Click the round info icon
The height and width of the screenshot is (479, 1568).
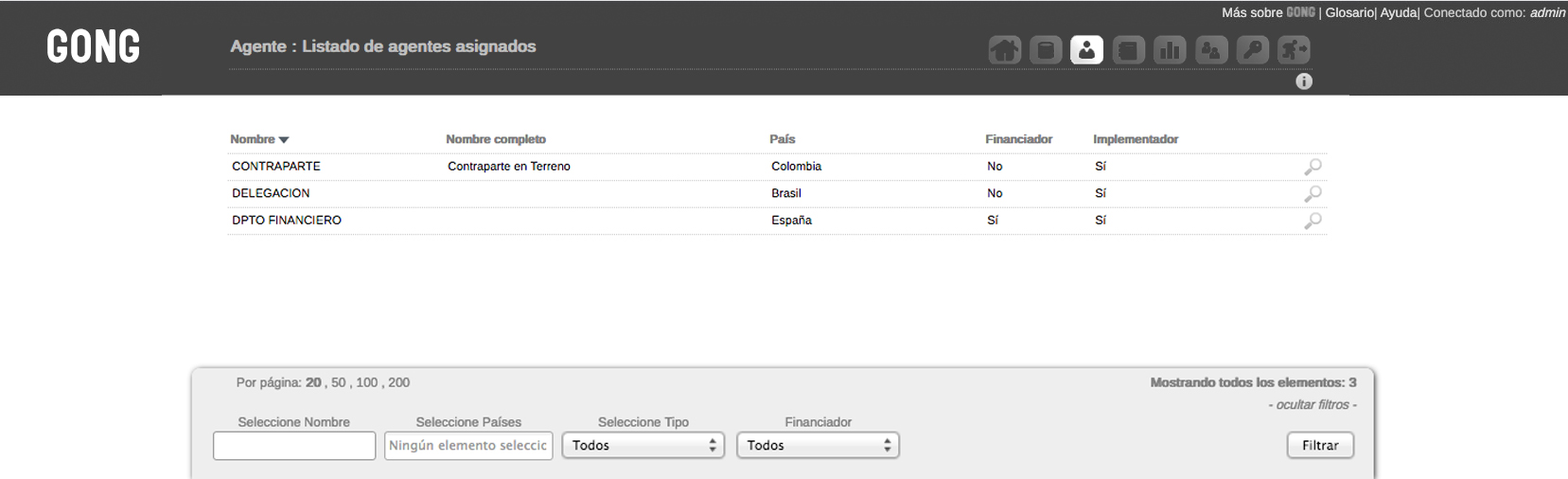(1304, 81)
